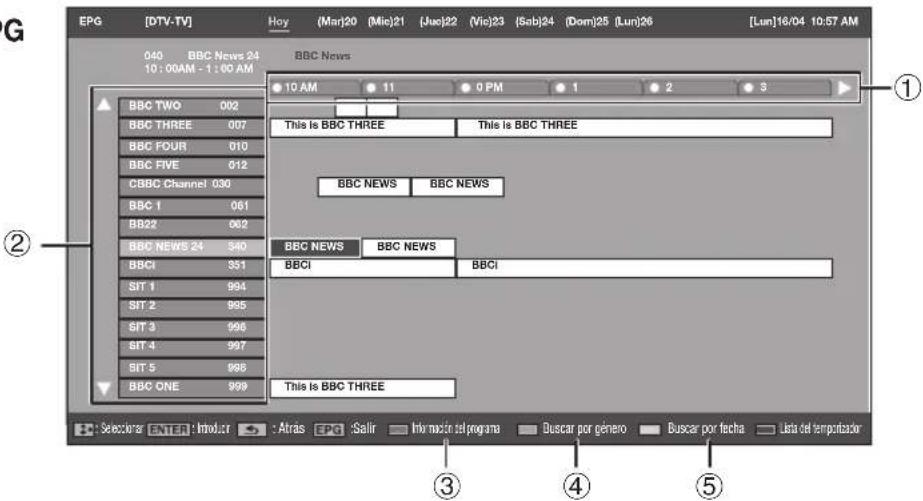Select channel SIT 2 995
The height and width of the screenshot is (501, 923).
tap(191, 307)
